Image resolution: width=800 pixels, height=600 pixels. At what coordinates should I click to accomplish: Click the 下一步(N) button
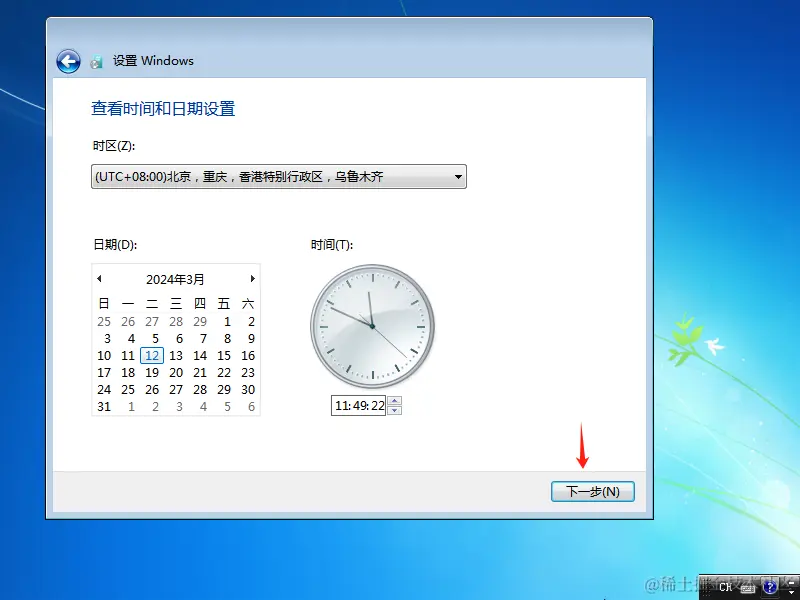tap(593, 491)
